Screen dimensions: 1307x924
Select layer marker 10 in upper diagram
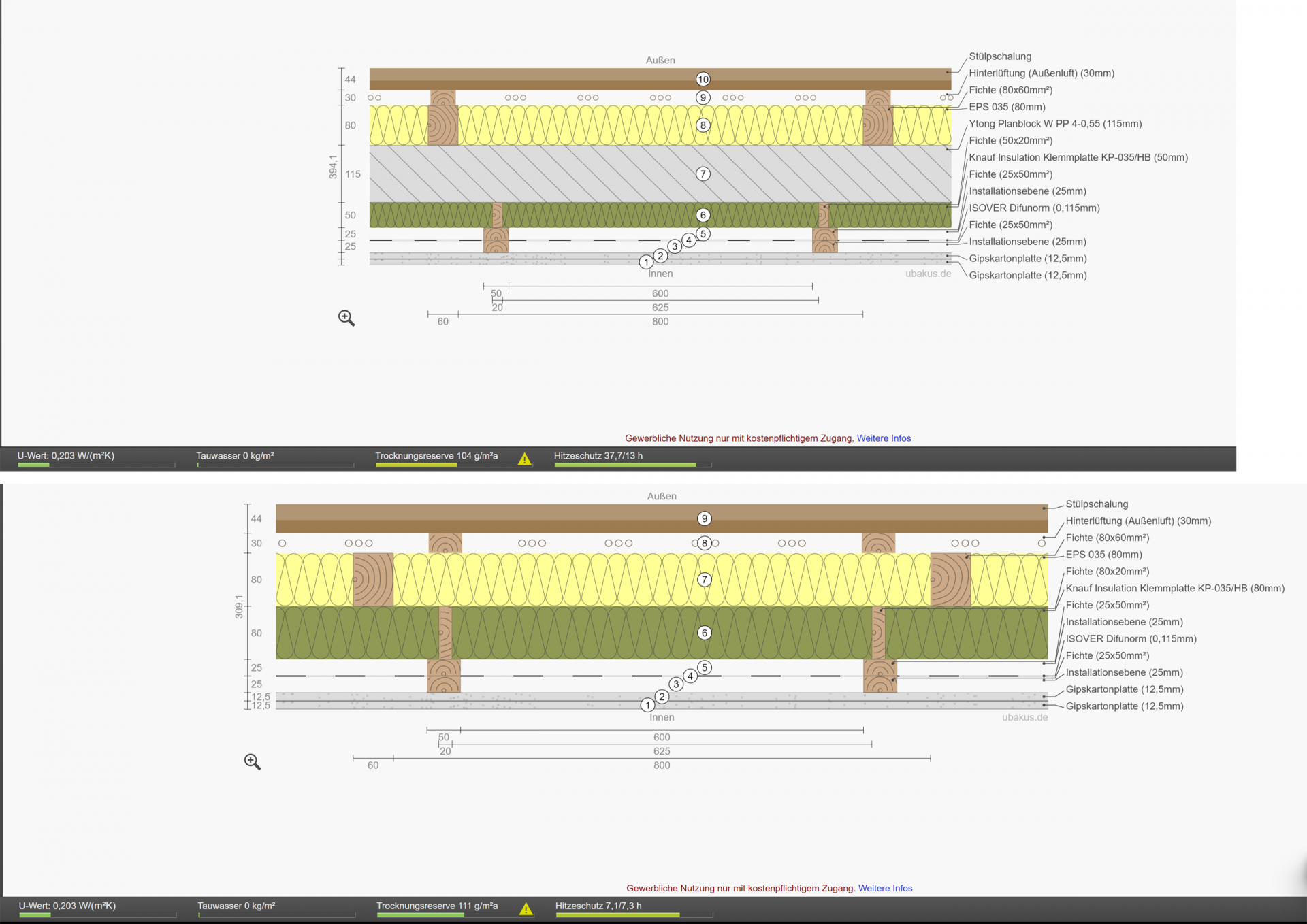coord(703,80)
